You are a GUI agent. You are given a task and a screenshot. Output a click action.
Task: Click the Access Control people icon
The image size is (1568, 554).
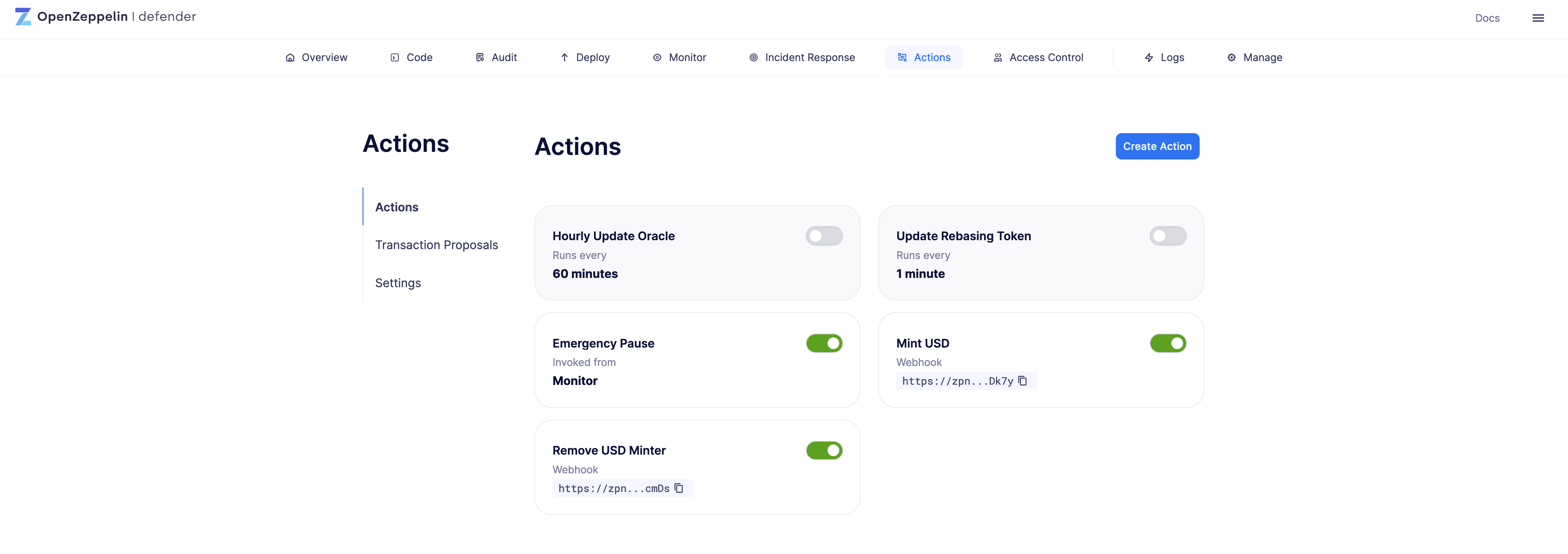[998, 58]
